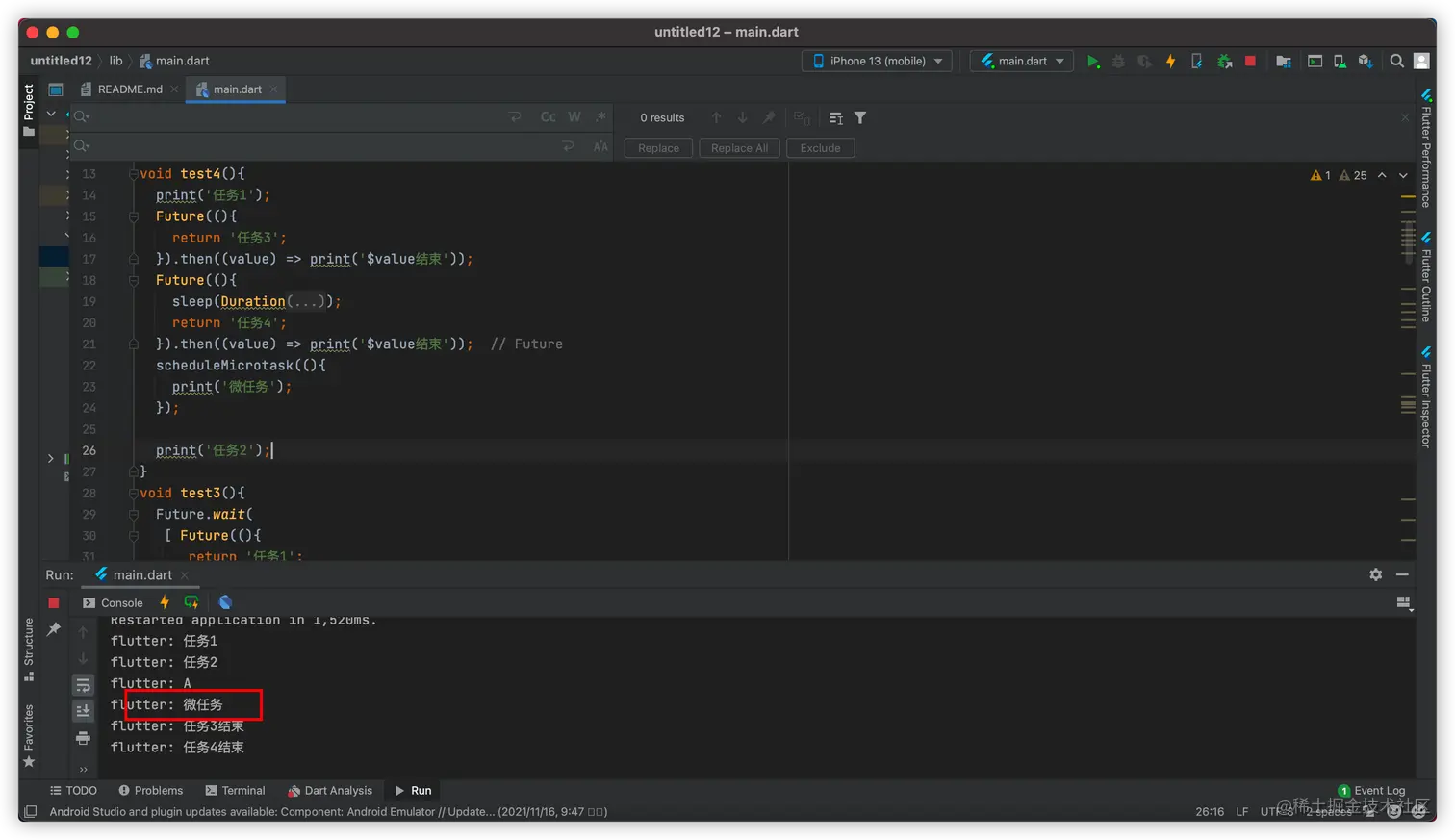Screen dimensions: 1455x840
Task: Open Run settings gear in Run panel
Action: pyautogui.click(x=1376, y=574)
